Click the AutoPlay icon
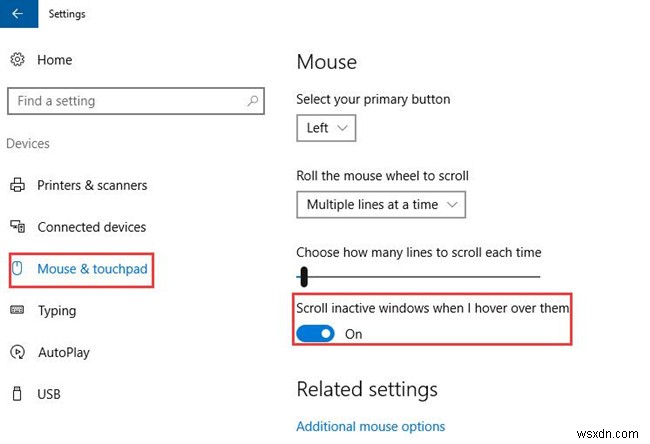Image resolution: width=650 pixels, height=444 pixels. (x=18, y=353)
